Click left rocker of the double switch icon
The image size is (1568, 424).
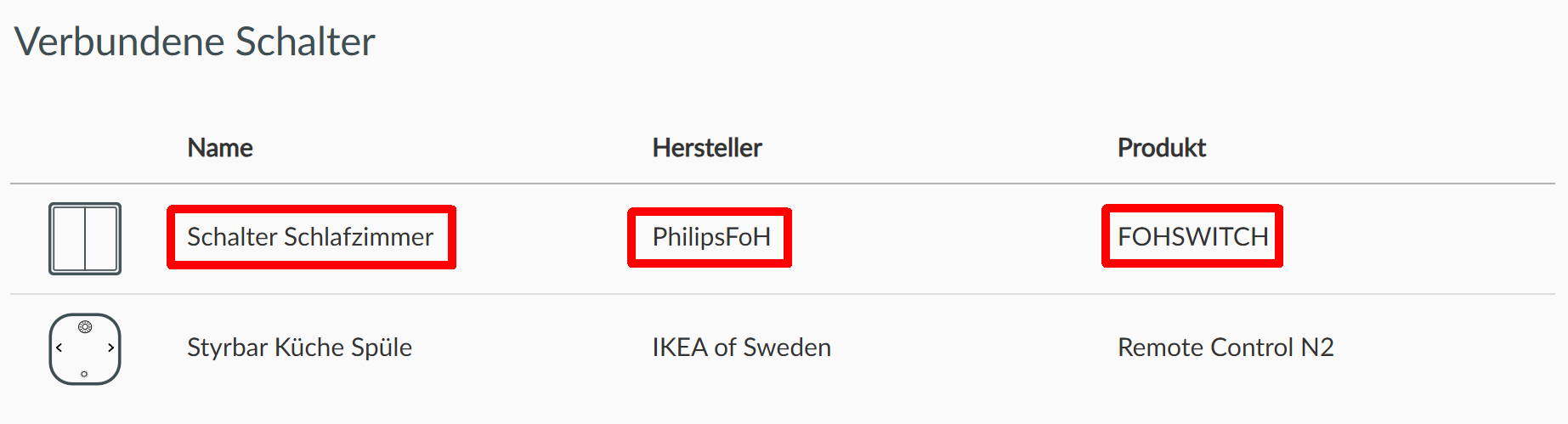tap(68, 239)
